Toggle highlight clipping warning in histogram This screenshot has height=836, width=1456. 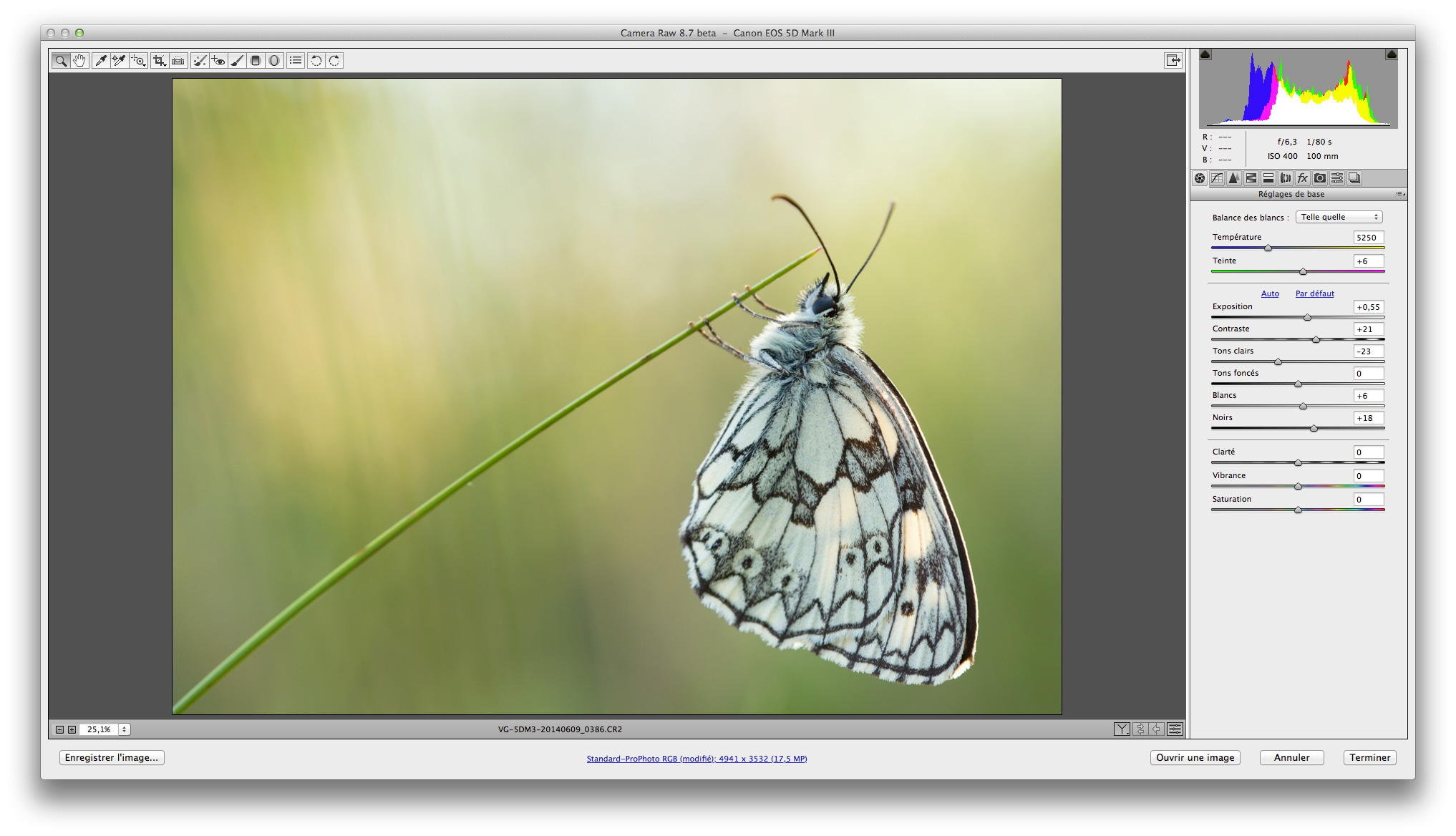(1392, 54)
